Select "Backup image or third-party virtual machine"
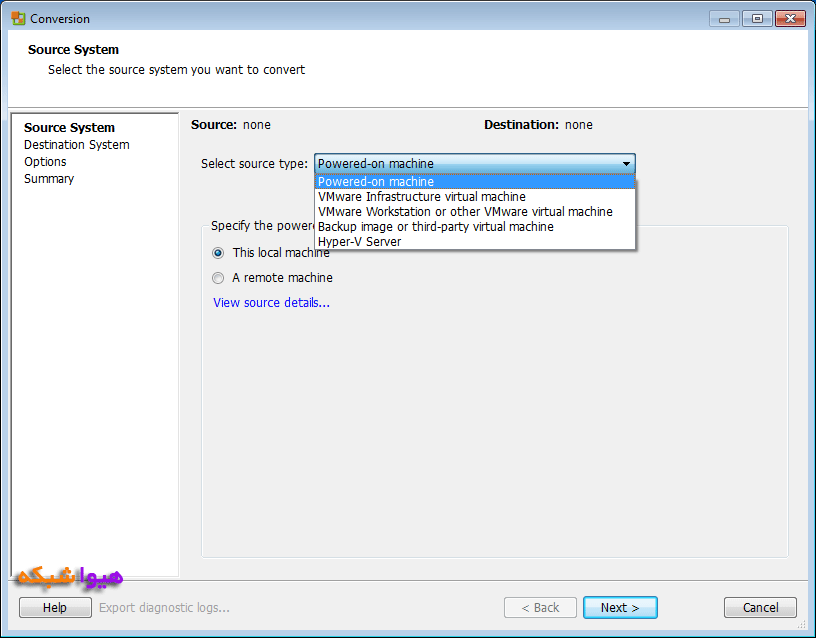This screenshot has width=816, height=638. 435,227
